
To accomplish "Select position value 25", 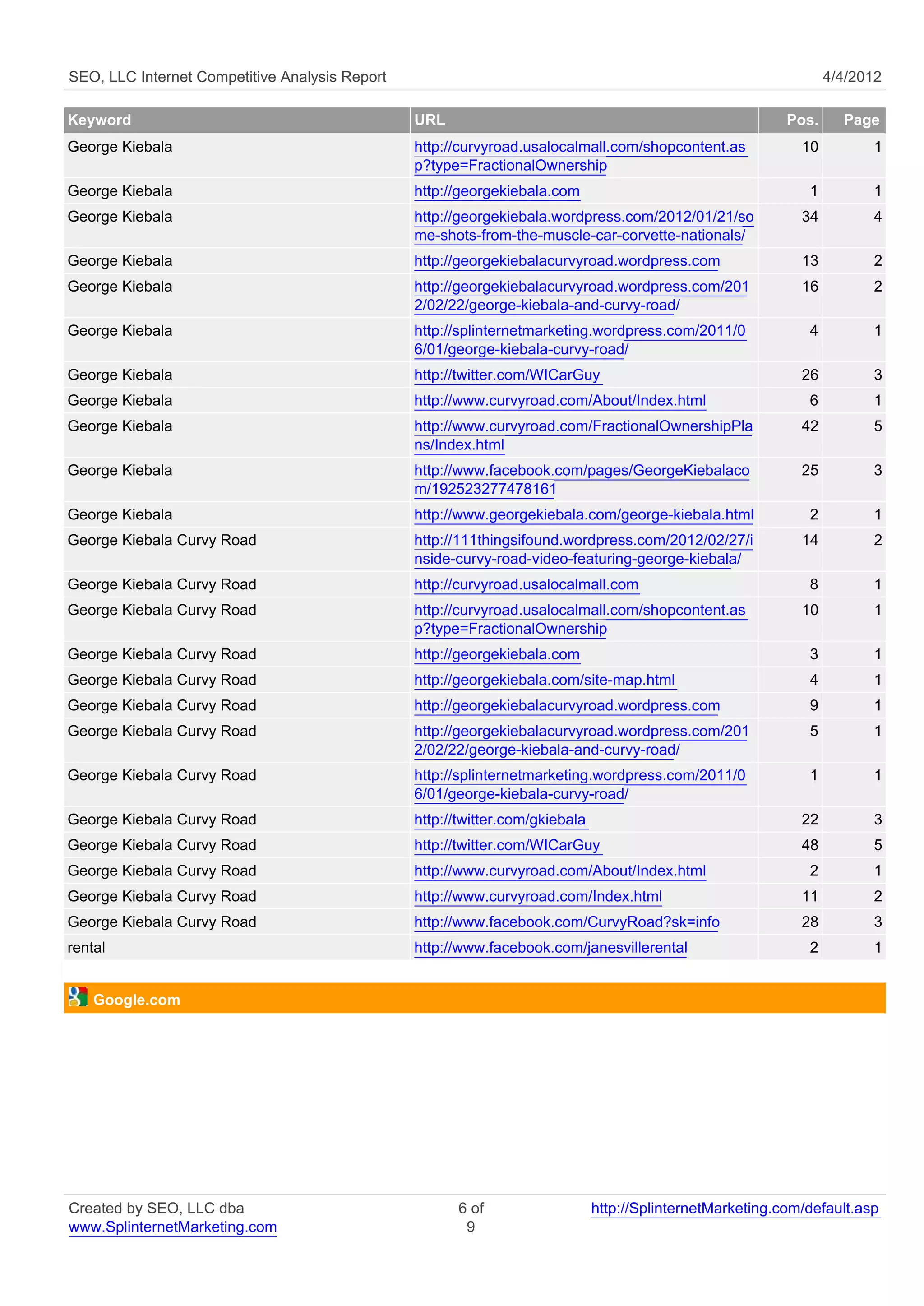I will [810, 471].
